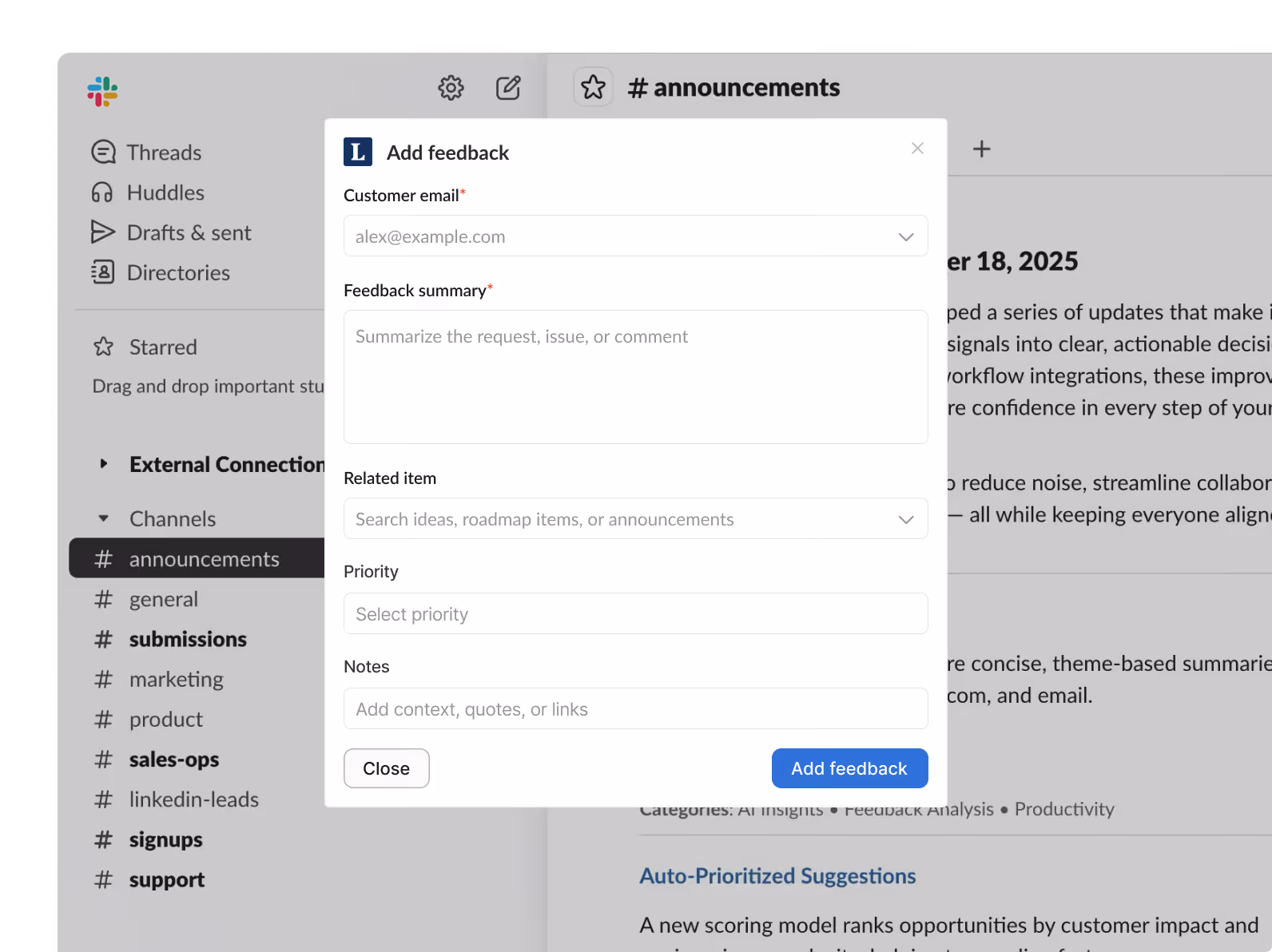Click hash icon beside general channel
Image resolution: width=1272 pixels, height=952 pixels.
(x=104, y=599)
